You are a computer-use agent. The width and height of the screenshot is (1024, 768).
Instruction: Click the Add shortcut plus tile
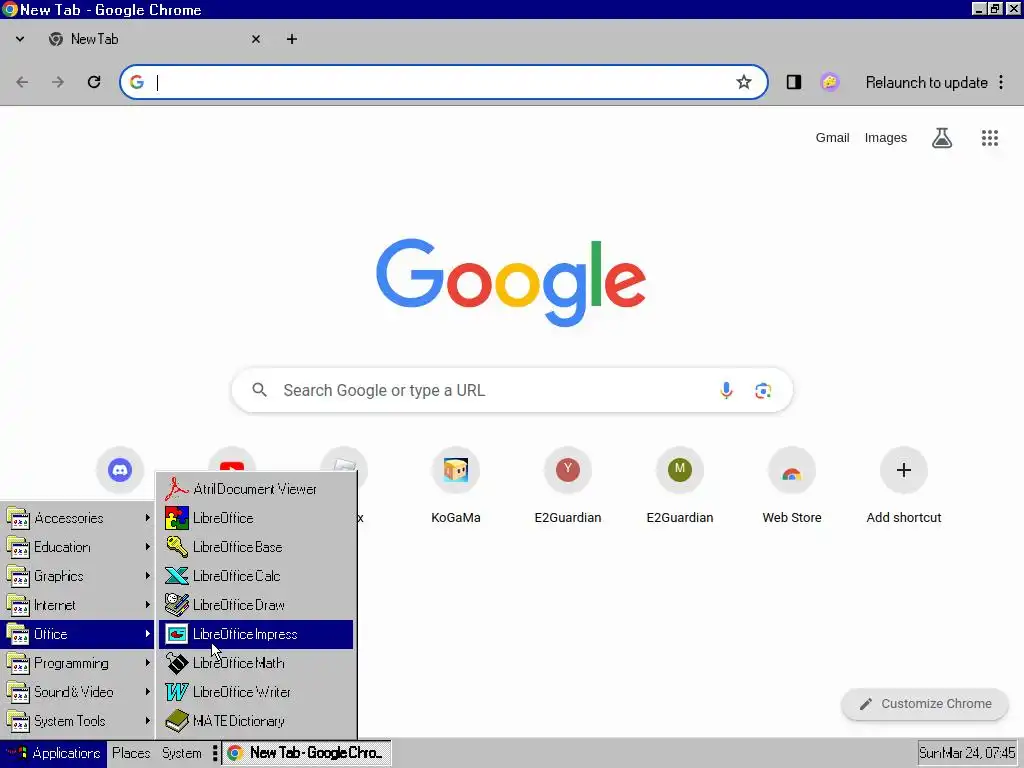pyautogui.click(x=904, y=486)
